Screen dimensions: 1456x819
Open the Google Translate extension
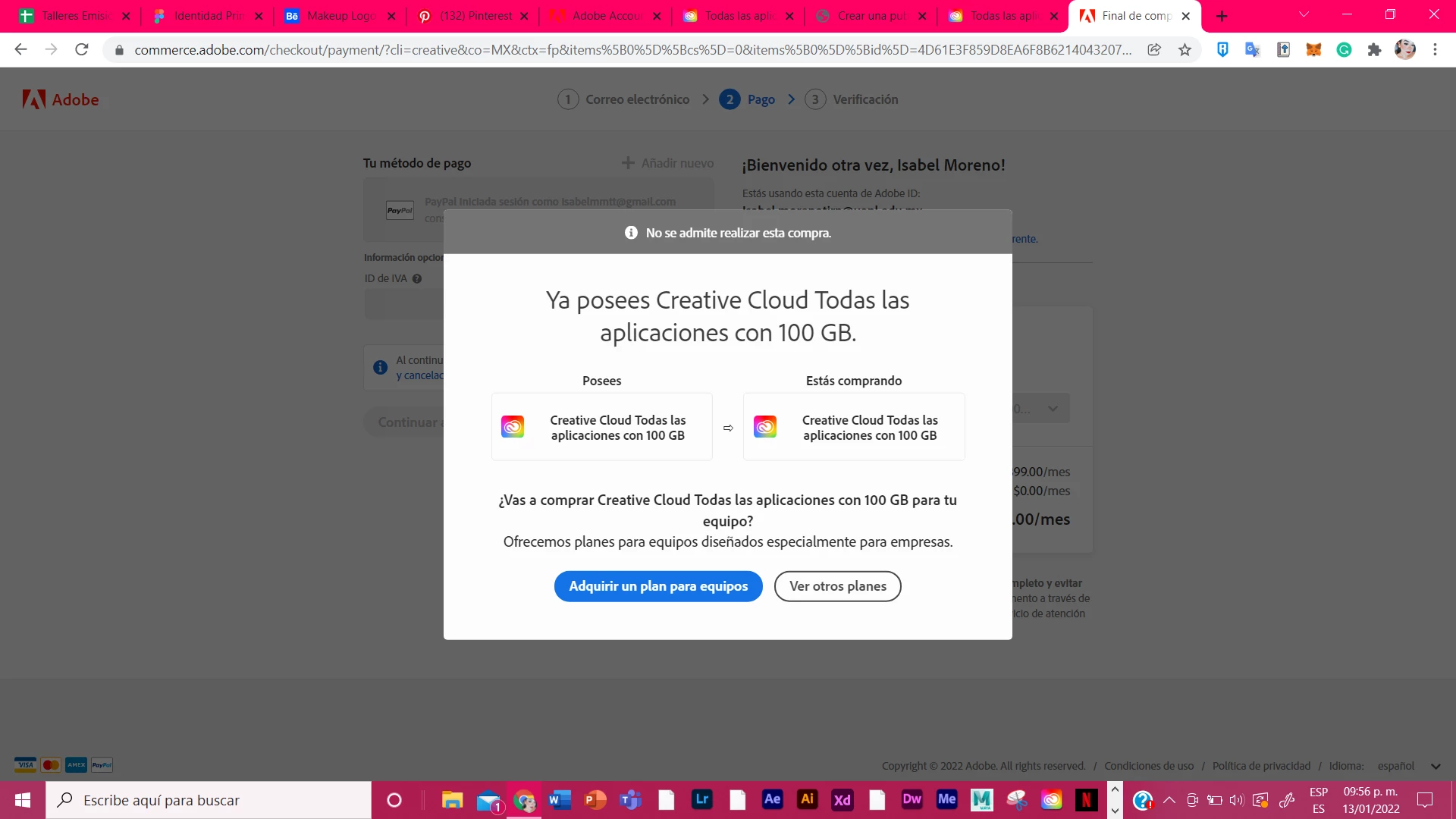point(1253,49)
